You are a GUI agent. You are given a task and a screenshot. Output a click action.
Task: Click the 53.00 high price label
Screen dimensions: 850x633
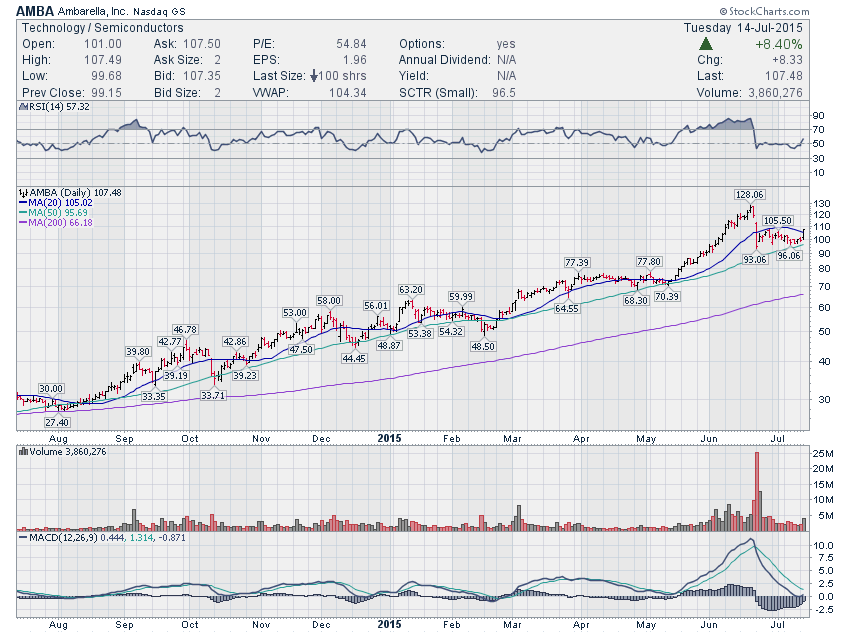[295, 313]
